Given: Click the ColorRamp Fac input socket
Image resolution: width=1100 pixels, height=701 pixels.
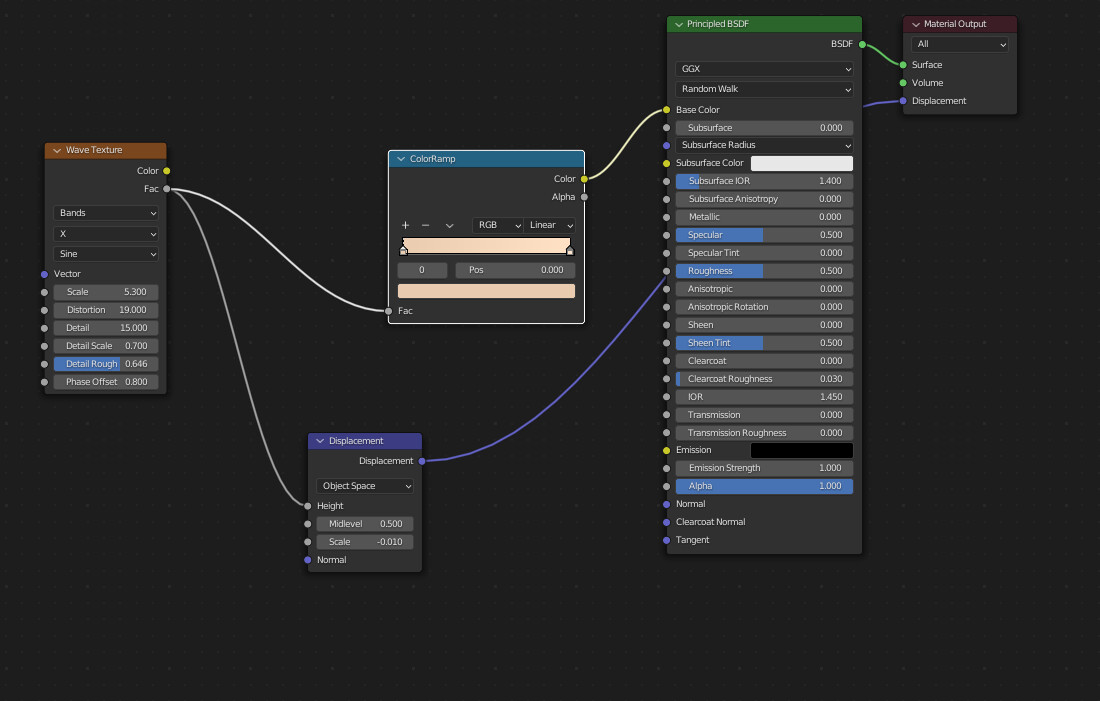Looking at the screenshot, I should click(389, 311).
